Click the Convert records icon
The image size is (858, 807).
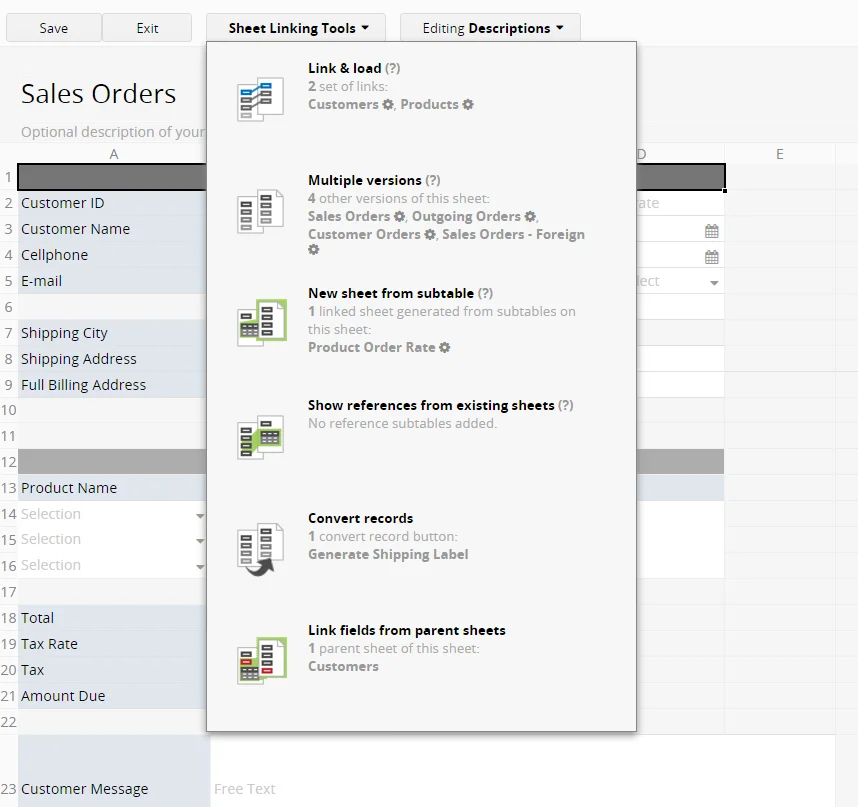point(260,549)
